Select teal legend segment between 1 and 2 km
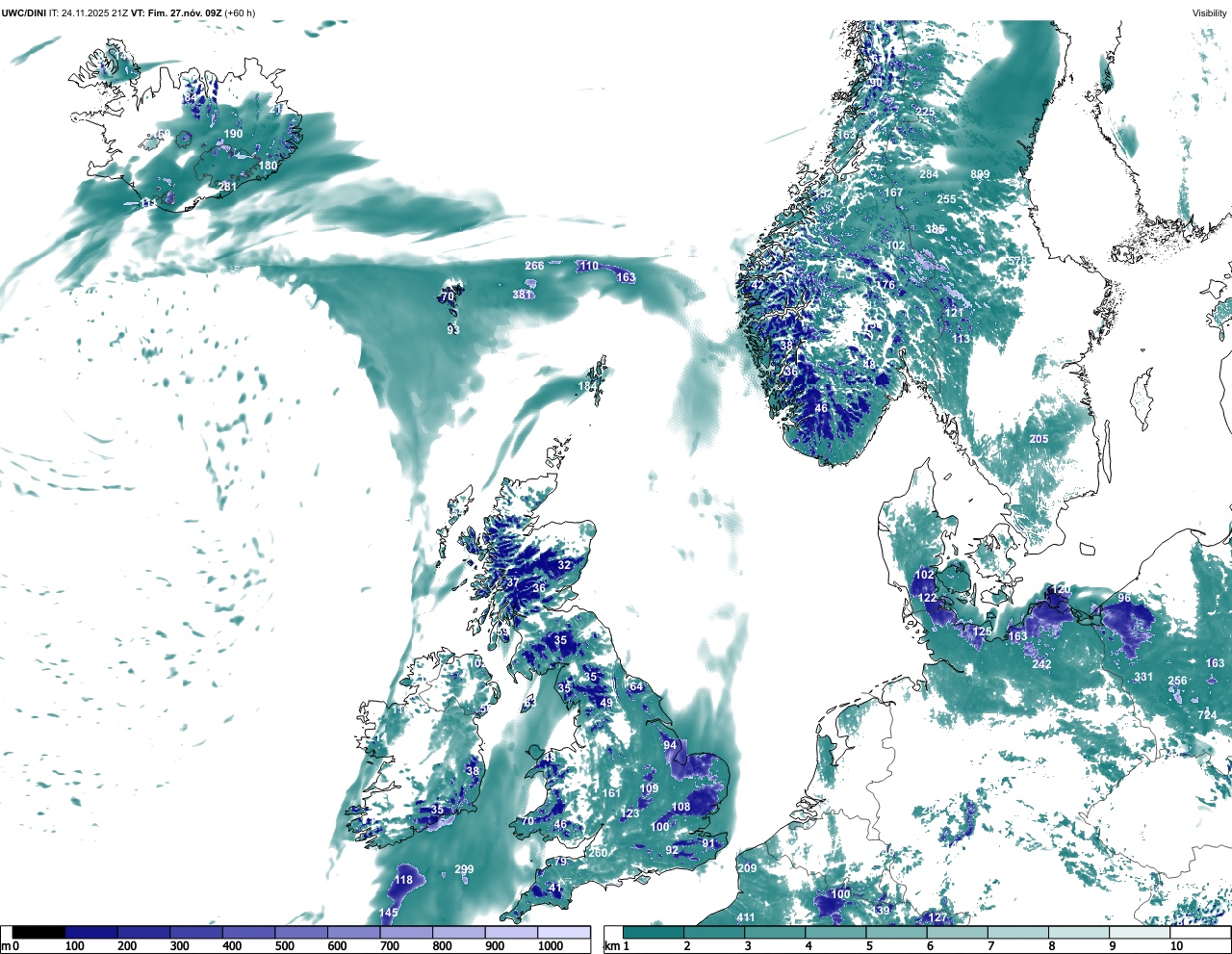This screenshot has width=1232, height=954. (x=654, y=932)
